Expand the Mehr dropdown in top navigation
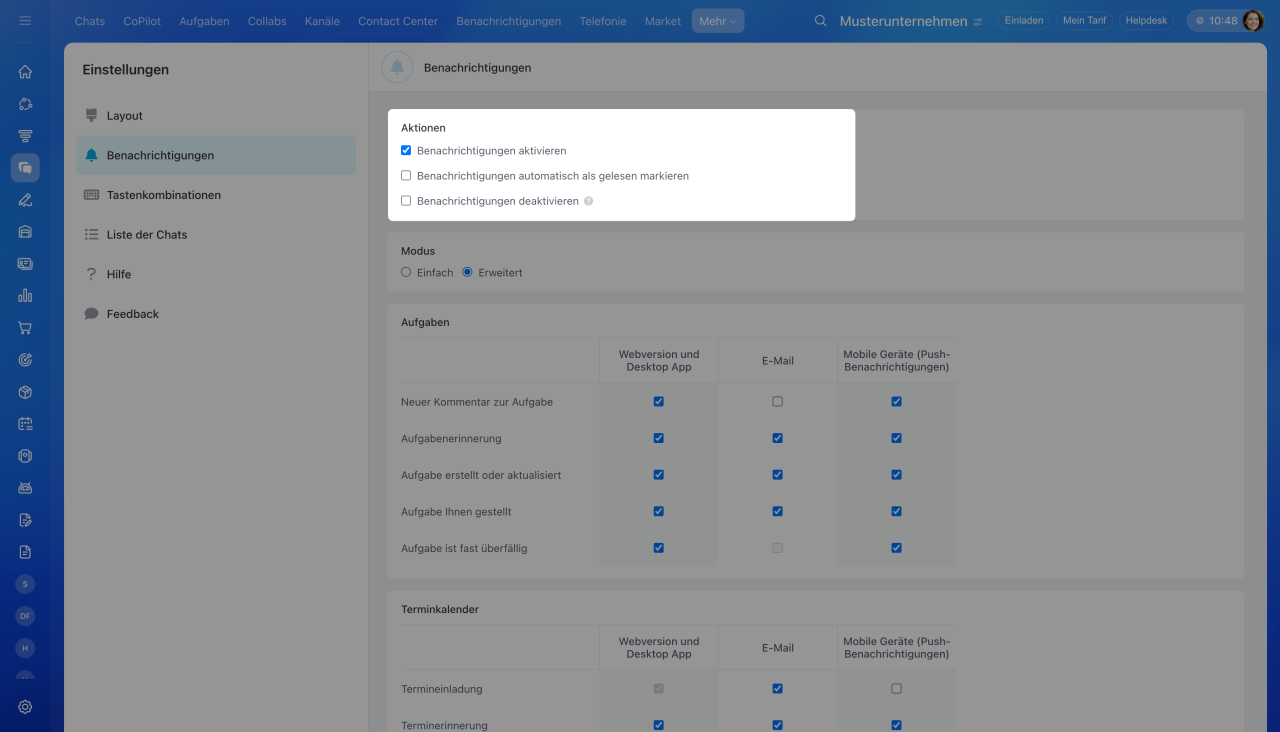The height and width of the screenshot is (732, 1280). (718, 21)
